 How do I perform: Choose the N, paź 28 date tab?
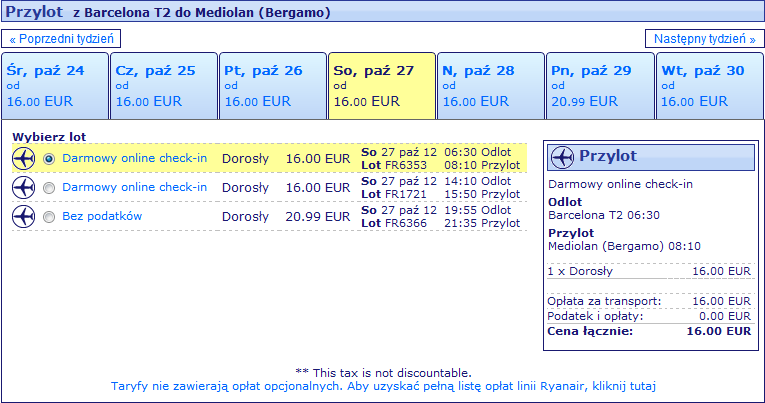coord(491,86)
